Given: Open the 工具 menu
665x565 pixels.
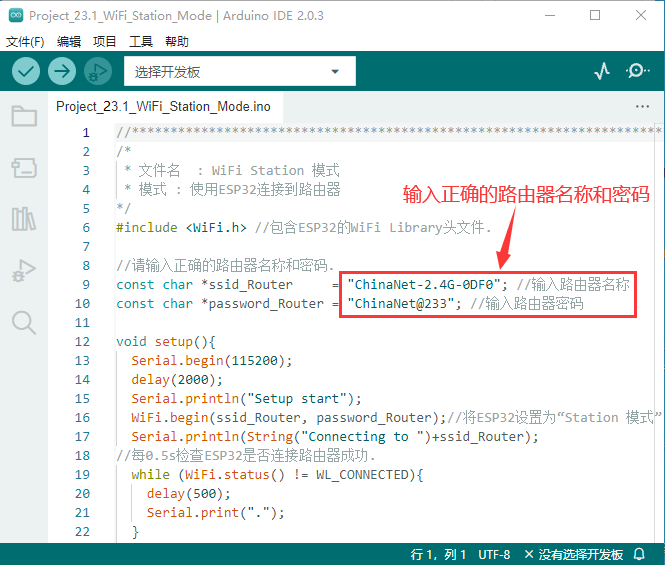Looking at the screenshot, I should tap(141, 41).
